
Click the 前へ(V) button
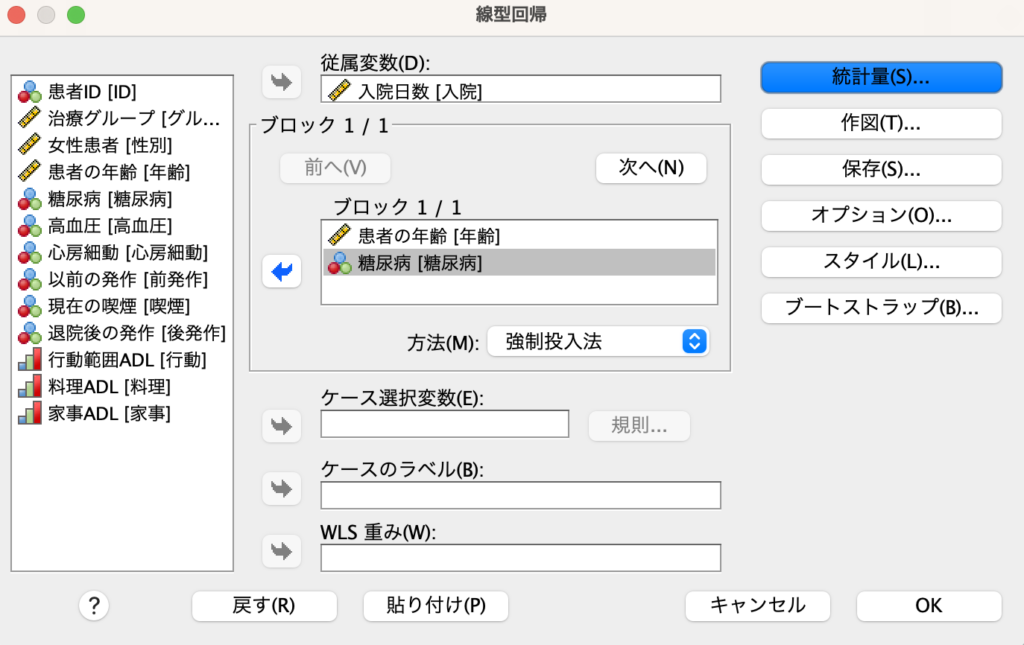(335, 168)
